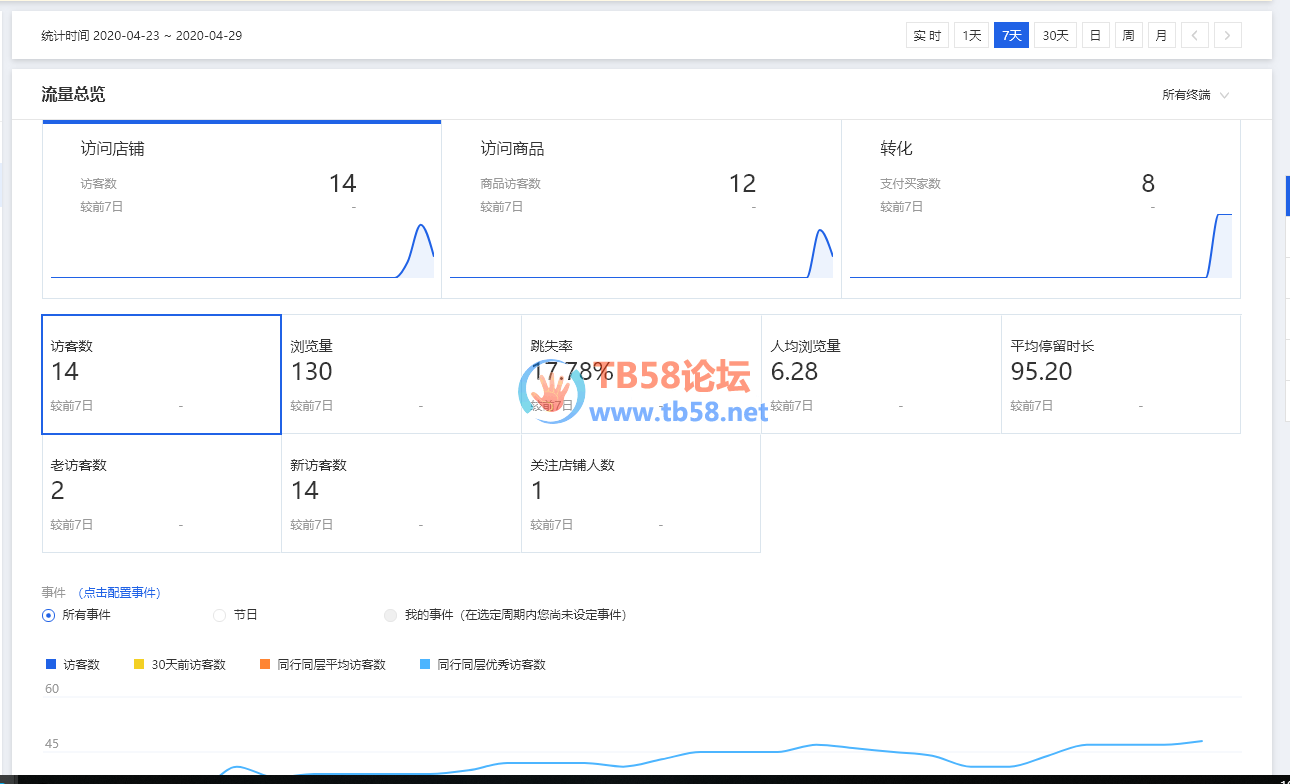Select the 所有事件 radio button
This screenshot has height=784, width=1290.
[x=48, y=615]
